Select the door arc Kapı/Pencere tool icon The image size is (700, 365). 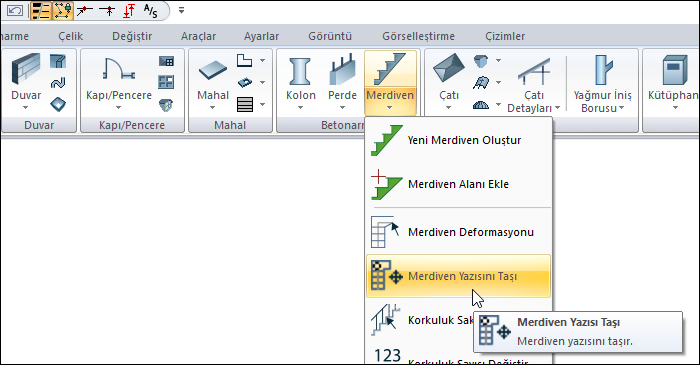[119, 70]
